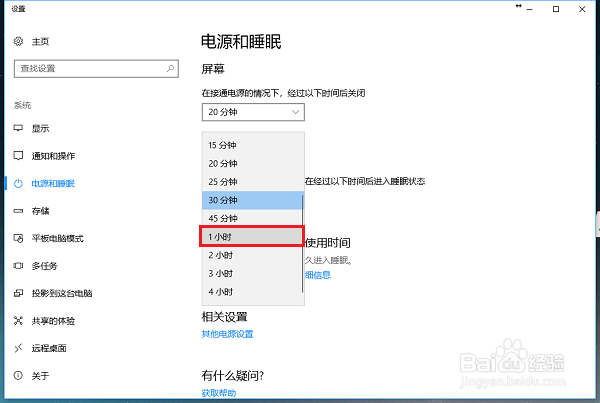Viewport: 600px width, 403px height.
Task: Open the partially hidden 细信息 link
Action: pyautogui.click(x=318, y=275)
